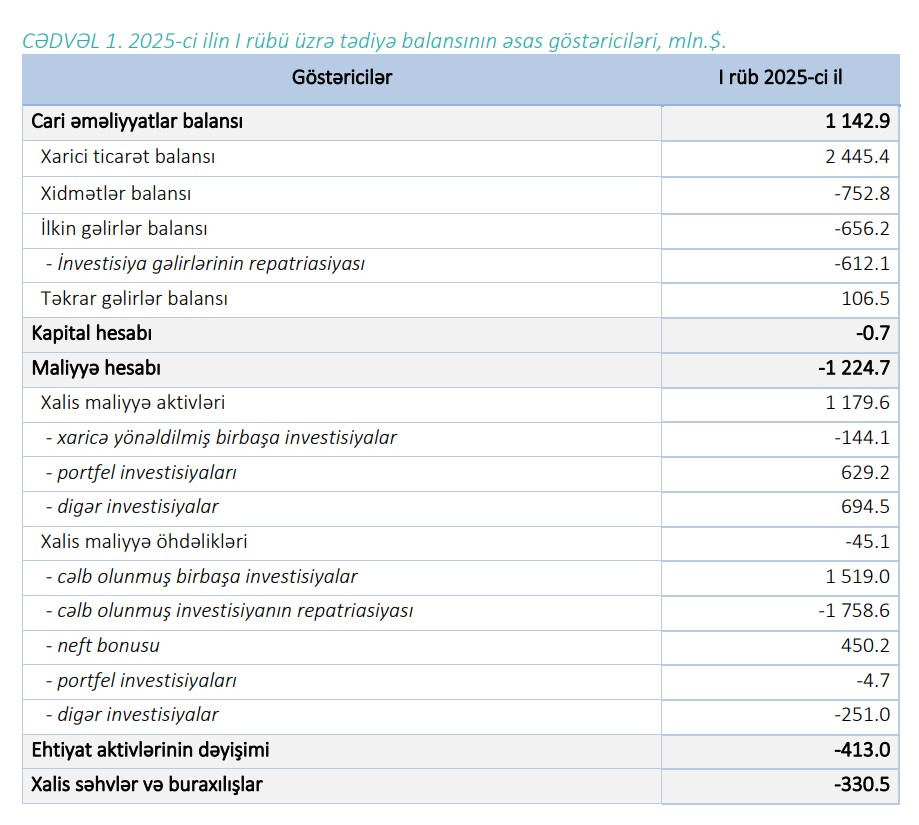The width and height of the screenshot is (919, 825).
Task: Click the 'Kapital hesabı' row label
Action: (92, 333)
